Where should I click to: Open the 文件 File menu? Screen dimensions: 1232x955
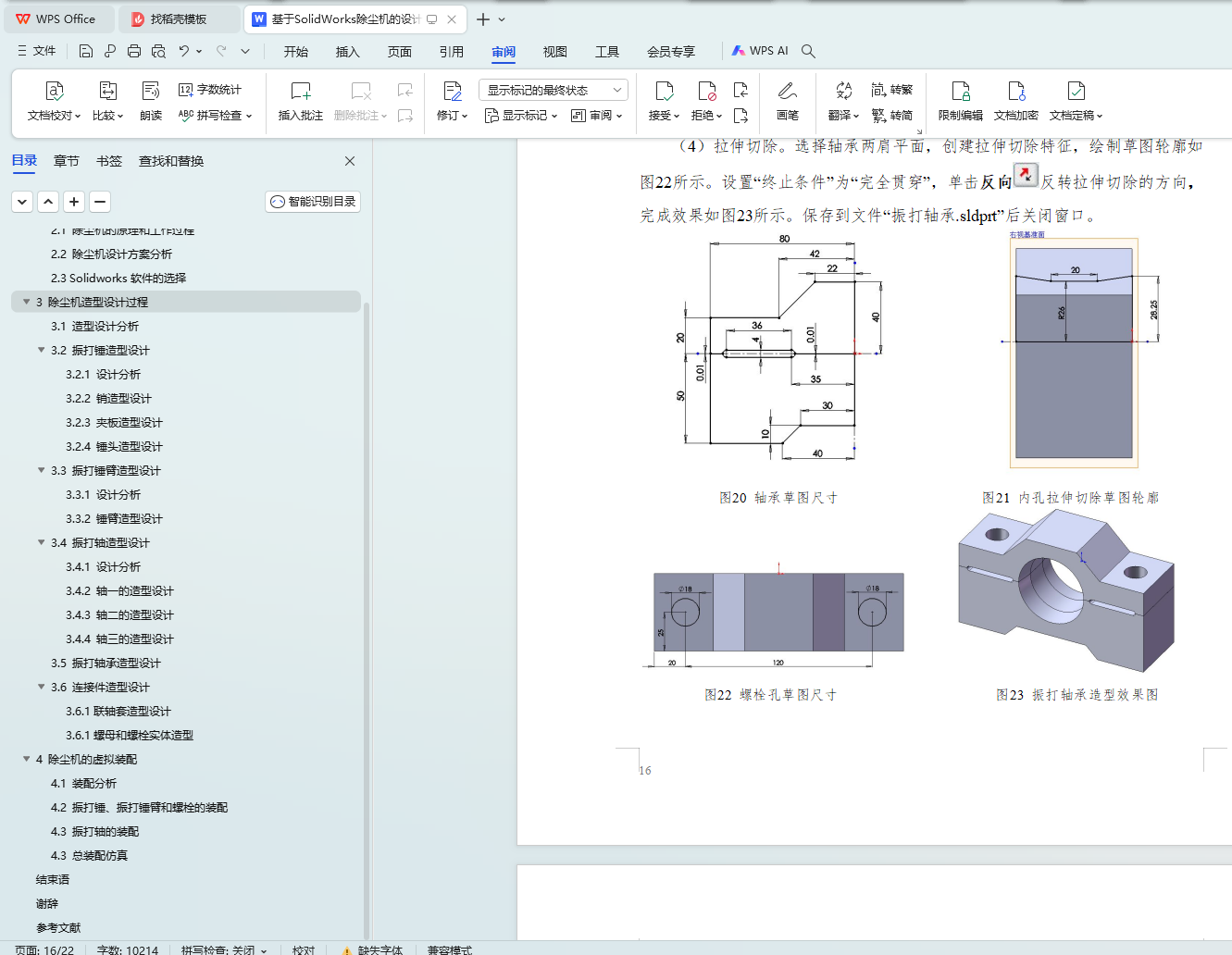tap(37, 51)
